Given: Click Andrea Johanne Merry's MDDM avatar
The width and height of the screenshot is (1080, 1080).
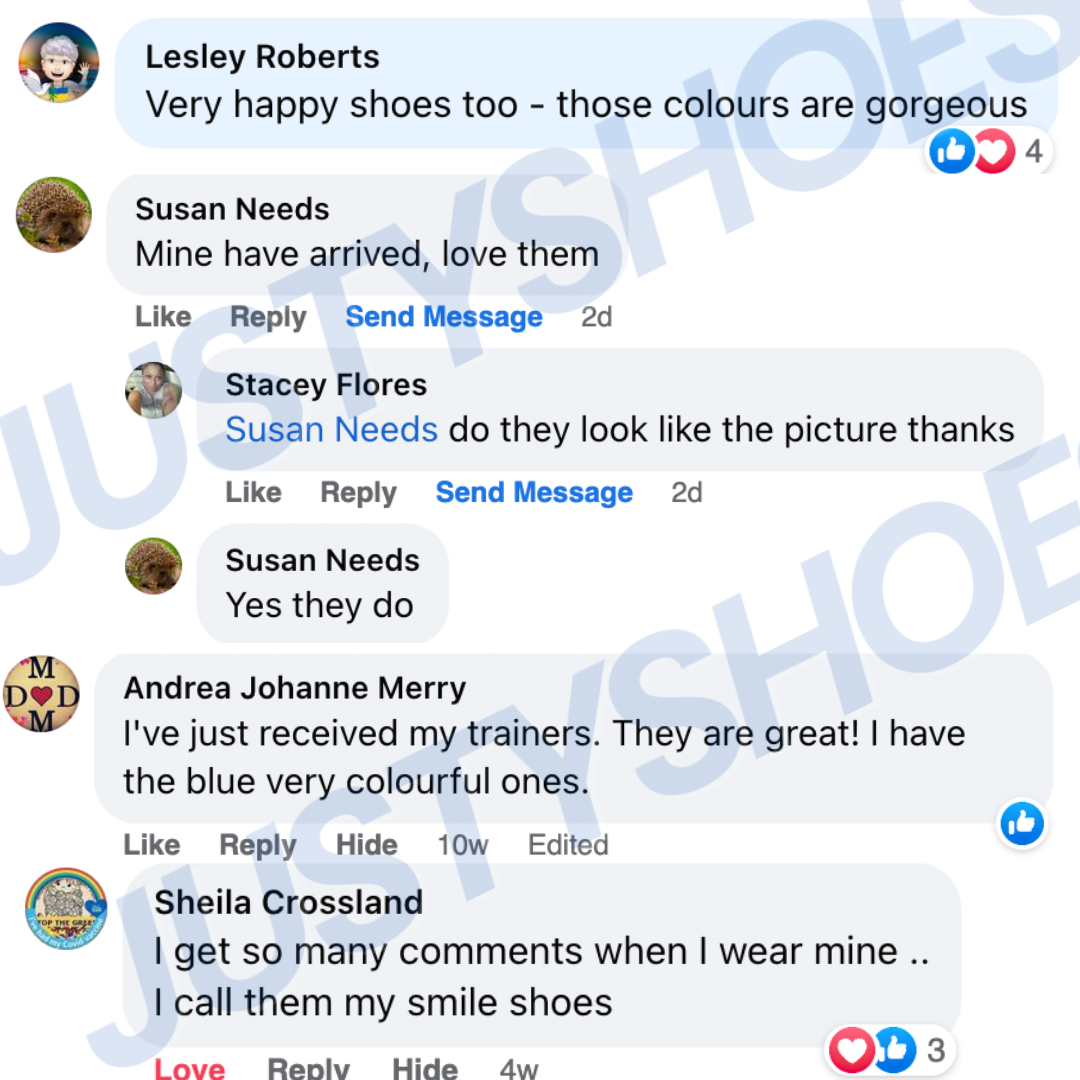Looking at the screenshot, I should (41, 694).
